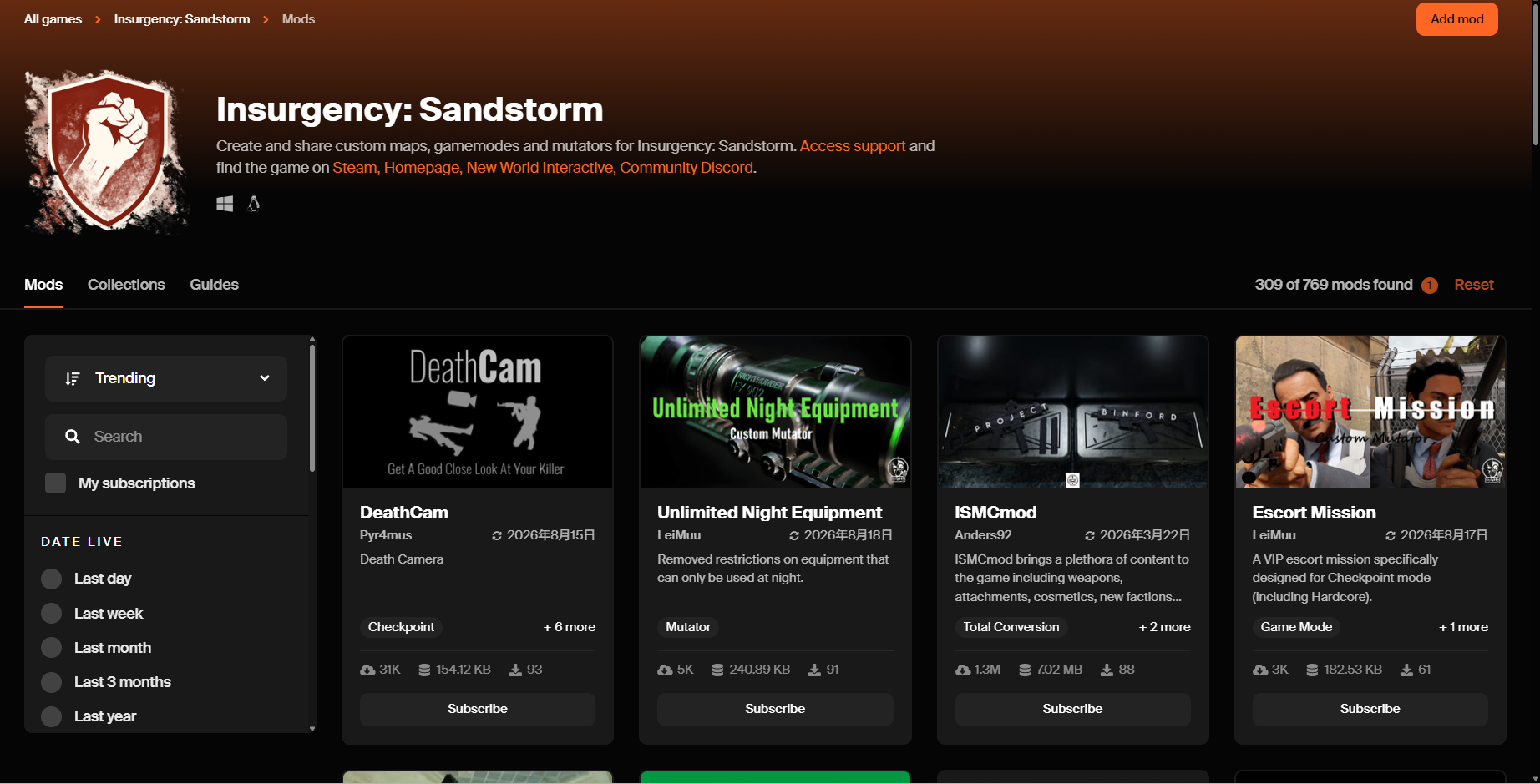Screen dimensions: 1540x784
Task: Open the Collections tab
Action: pos(126,285)
